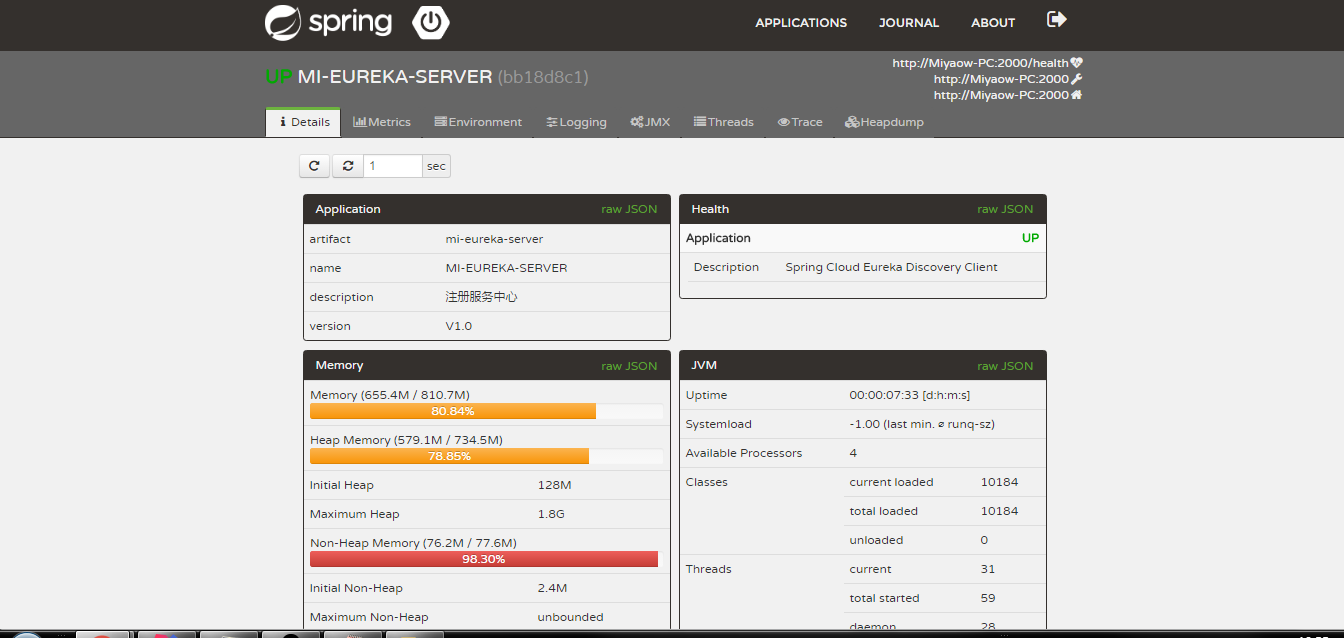
Task: Click Maximum Heap value 1.8G
Action: click(x=551, y=514)
